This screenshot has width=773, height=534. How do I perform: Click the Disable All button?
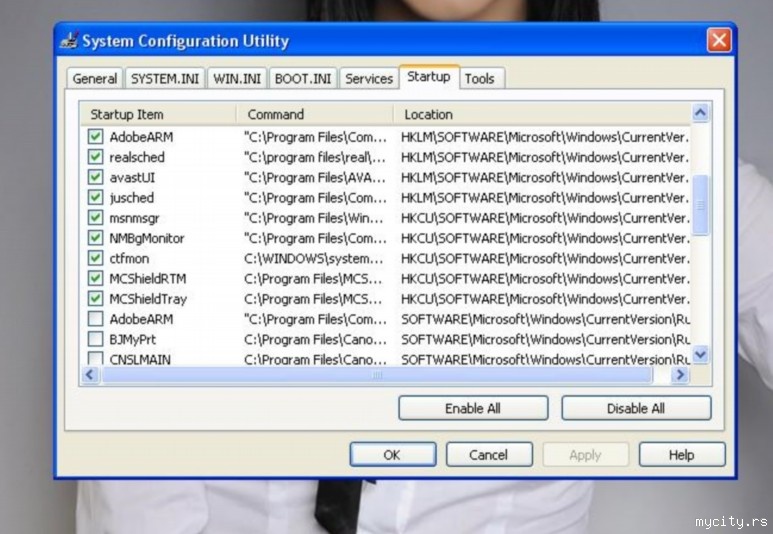click(x=636, y=408)
